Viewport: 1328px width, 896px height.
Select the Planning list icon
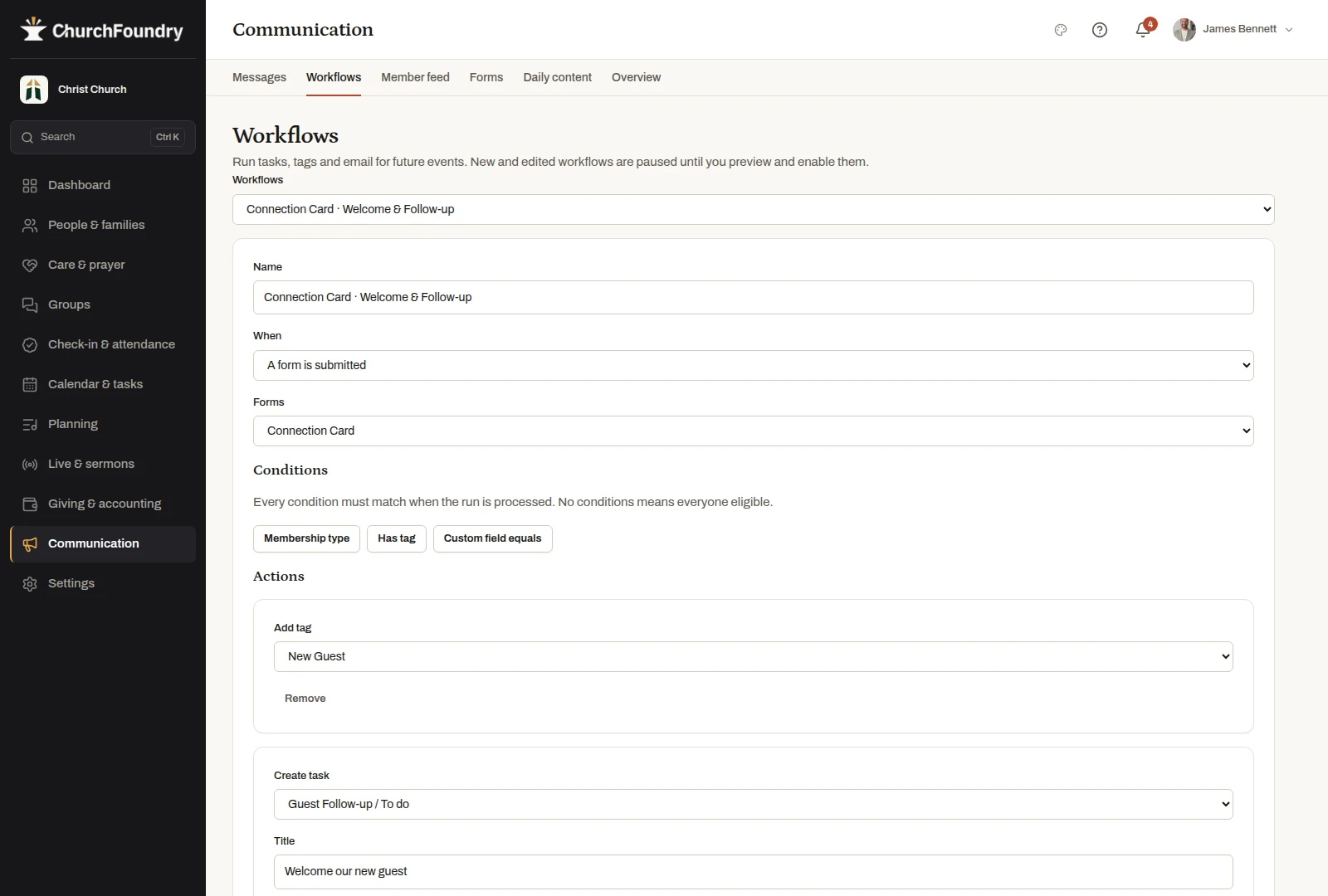pos(30,425)
